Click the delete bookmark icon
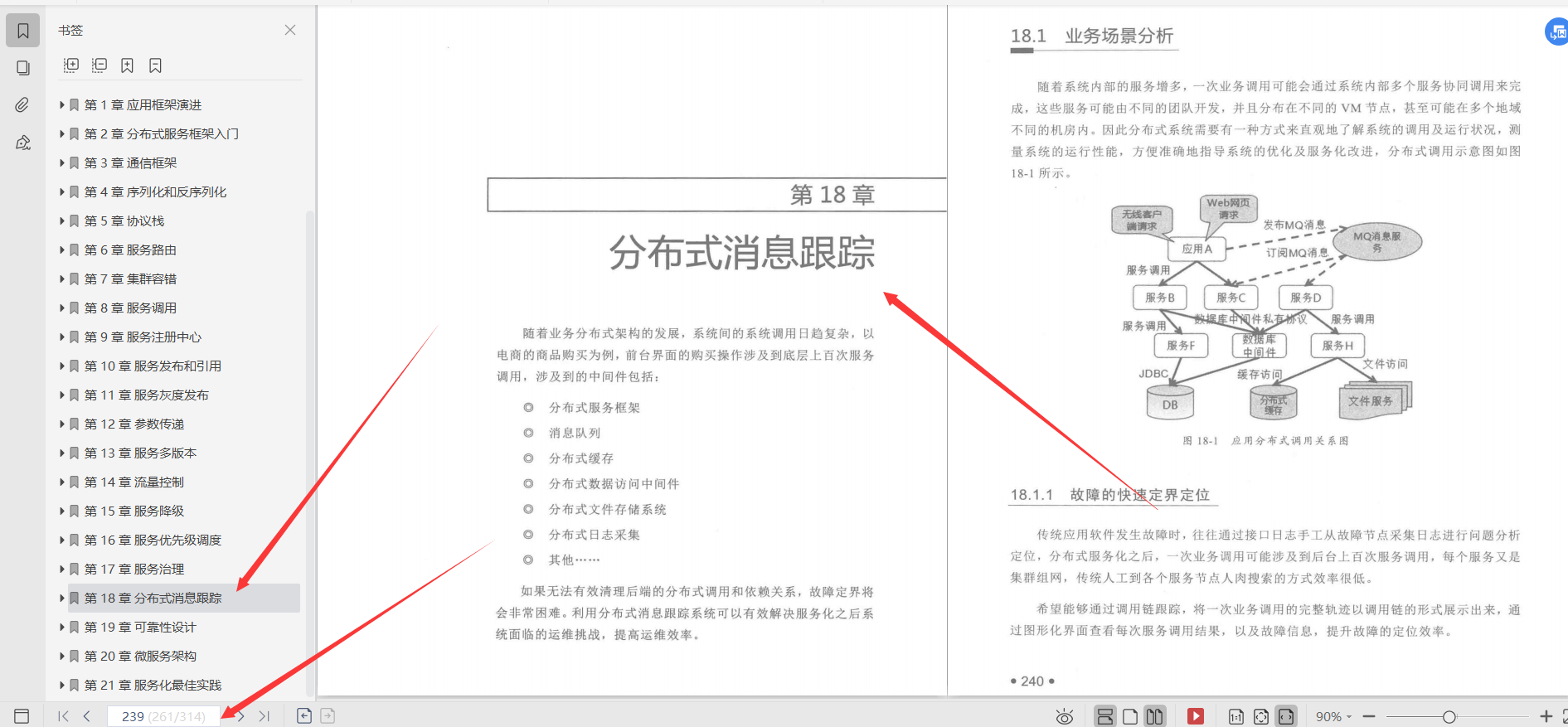This screenshot has width=1568, height=727. 155,65
